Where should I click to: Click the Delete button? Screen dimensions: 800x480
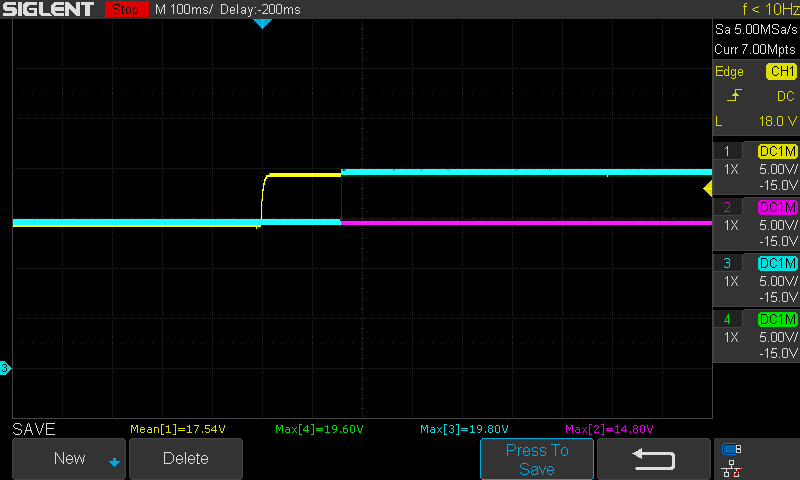(x=186, y=459)
